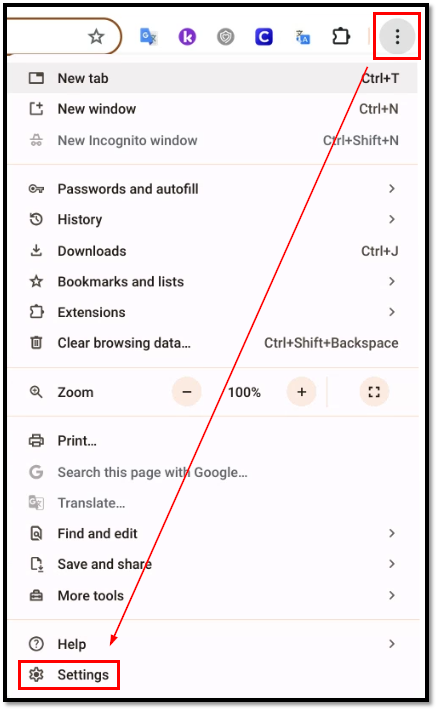Click the three-dot Chrome menu button
This screenshot has height=711, width=438.
[x=397, y=37]
